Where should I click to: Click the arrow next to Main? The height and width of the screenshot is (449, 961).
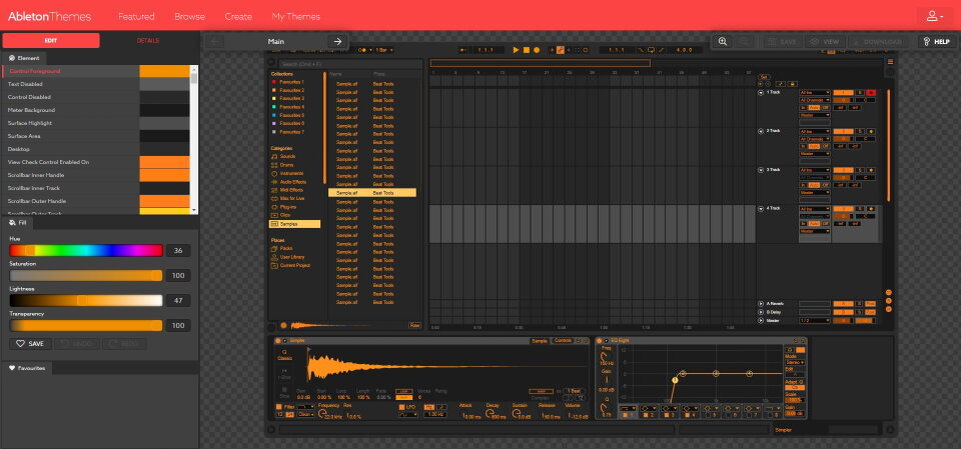tap(337, 42)
